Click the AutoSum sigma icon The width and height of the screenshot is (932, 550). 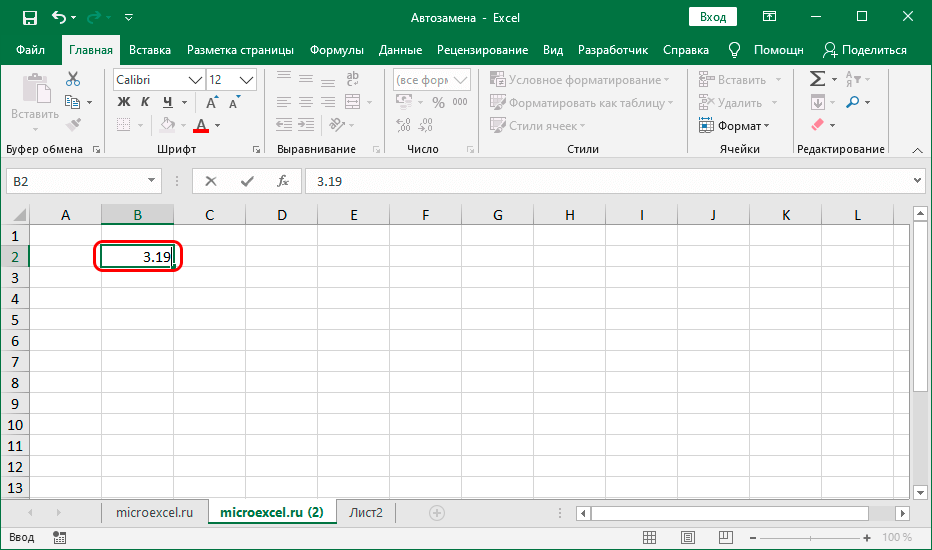point(817,79)
